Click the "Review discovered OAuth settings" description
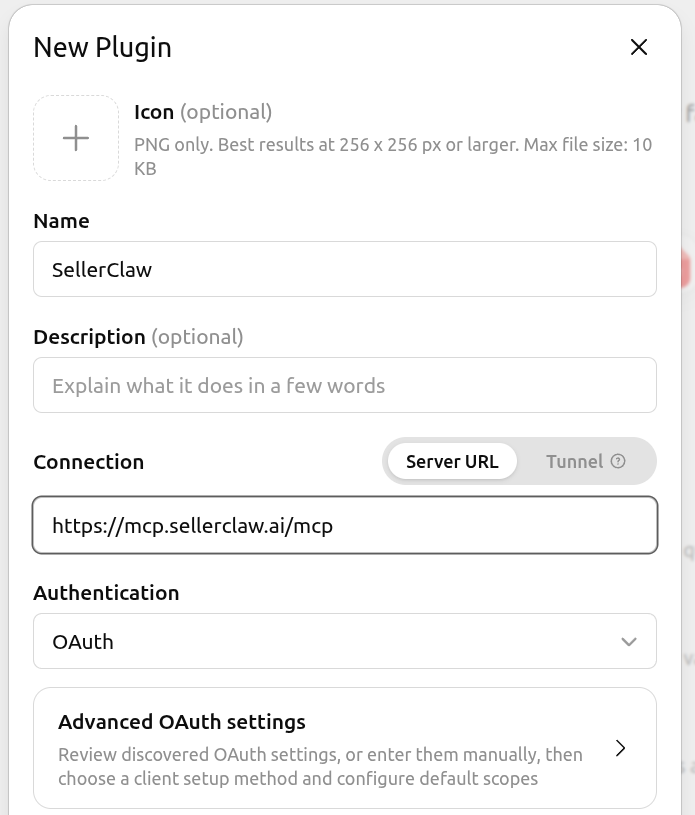695x815 pixels. pyautogui.click(x=320, y=766)
